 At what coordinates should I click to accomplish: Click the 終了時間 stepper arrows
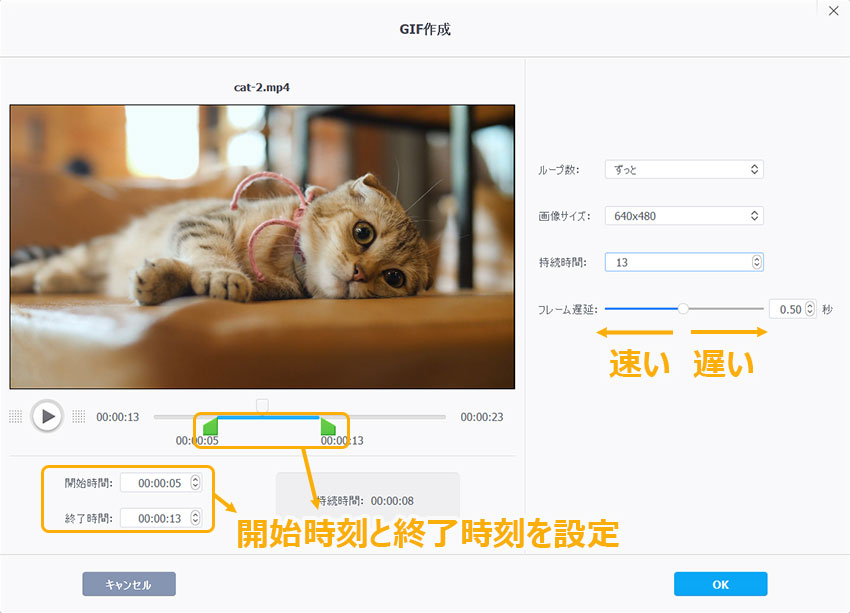click(195, 518)
